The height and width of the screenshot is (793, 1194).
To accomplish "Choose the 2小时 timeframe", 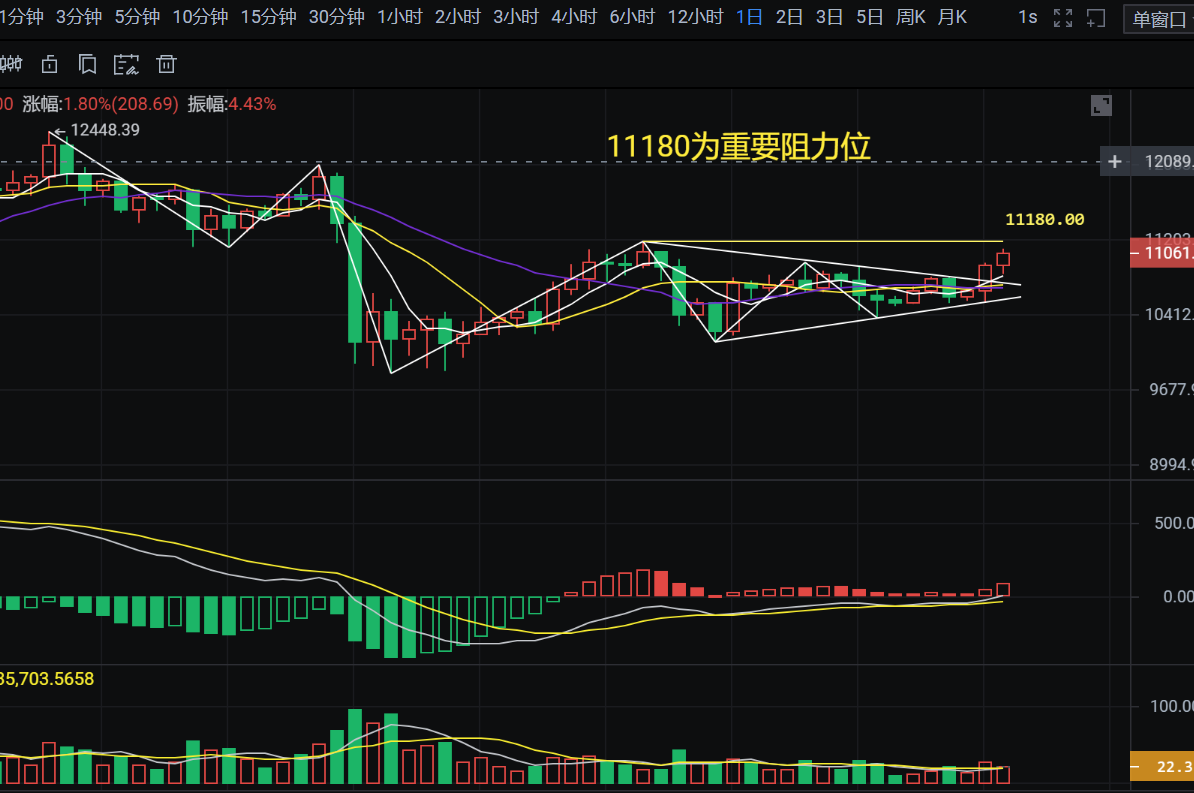I will tap(458, 17).
